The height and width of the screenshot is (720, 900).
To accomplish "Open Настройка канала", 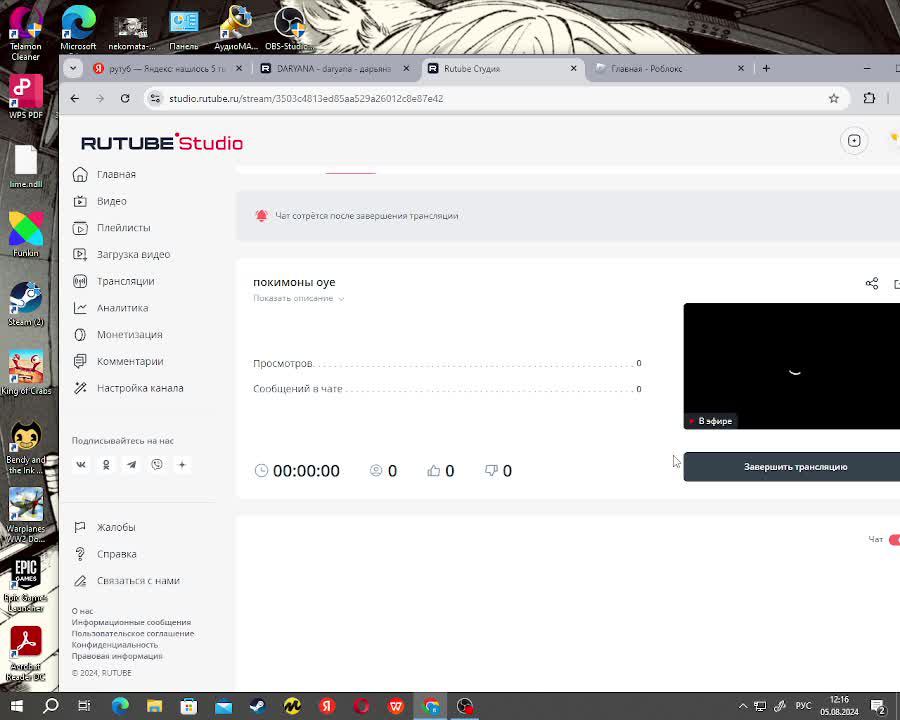I will click(x=140, y=388).
